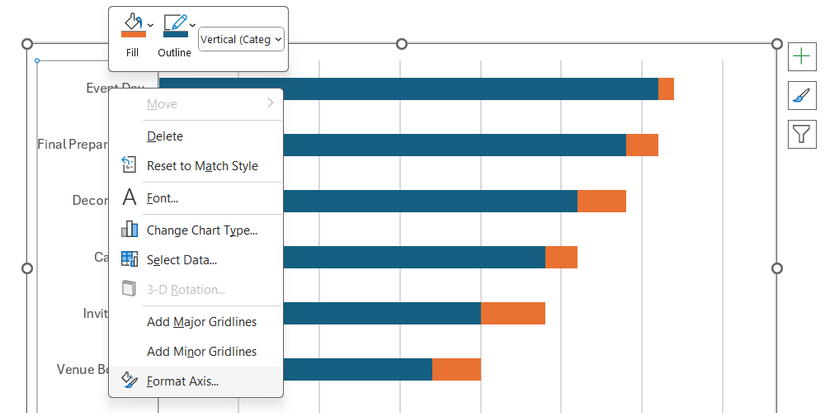Click the chart's top-right corner resize handle
Screen dimensions: 825x413
[x=777, y=44]
